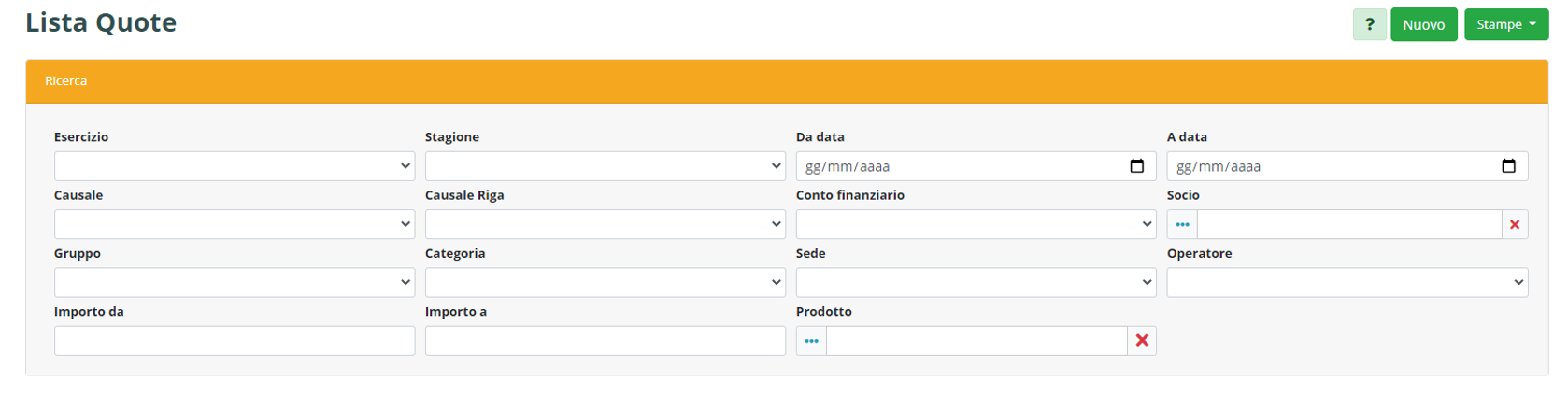1568x397 pixels.
Task: Open the Stagione dropdown
Action: (x=605, y=166)
